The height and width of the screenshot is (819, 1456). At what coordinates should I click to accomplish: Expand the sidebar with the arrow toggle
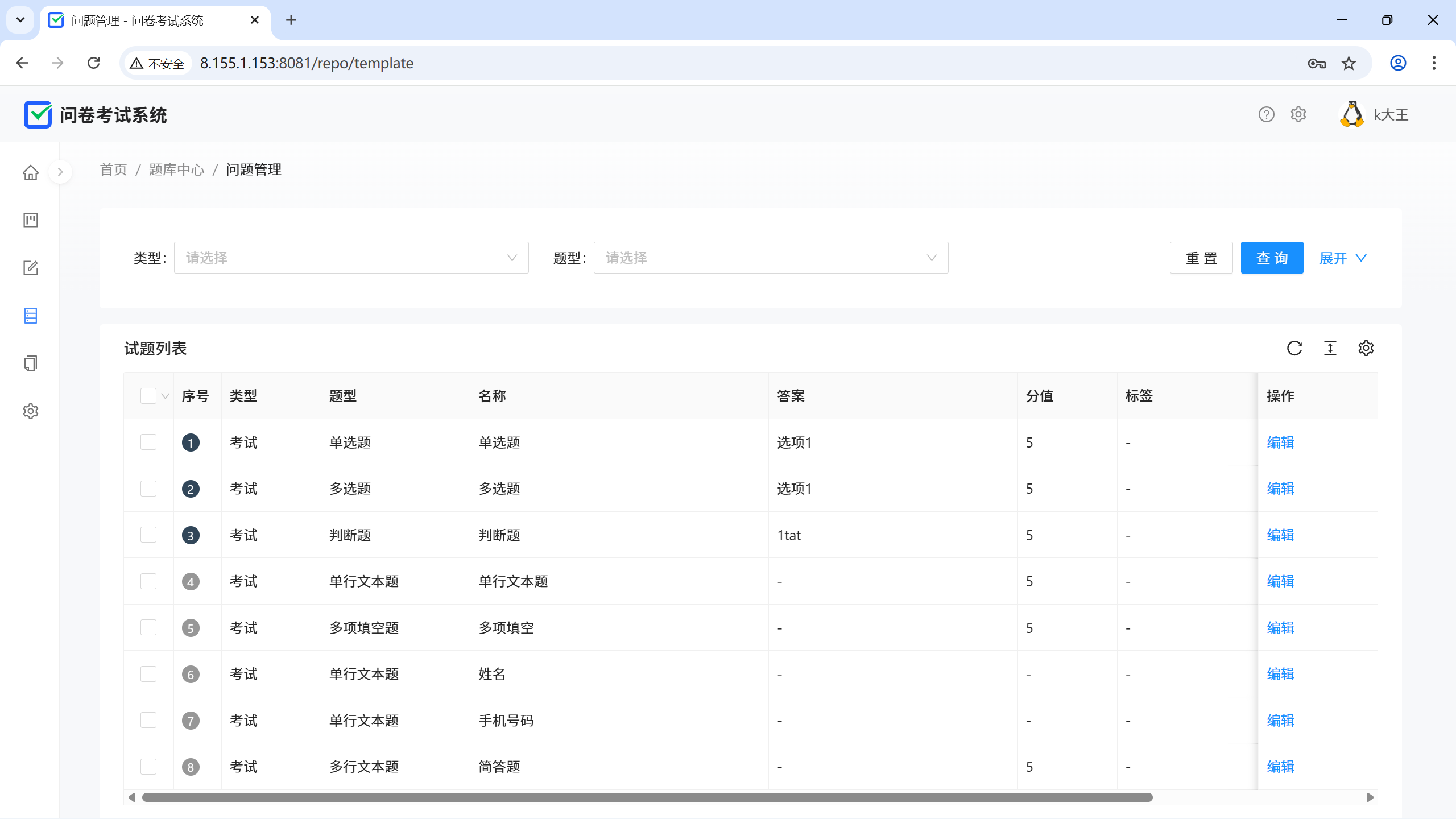point(60,172)
